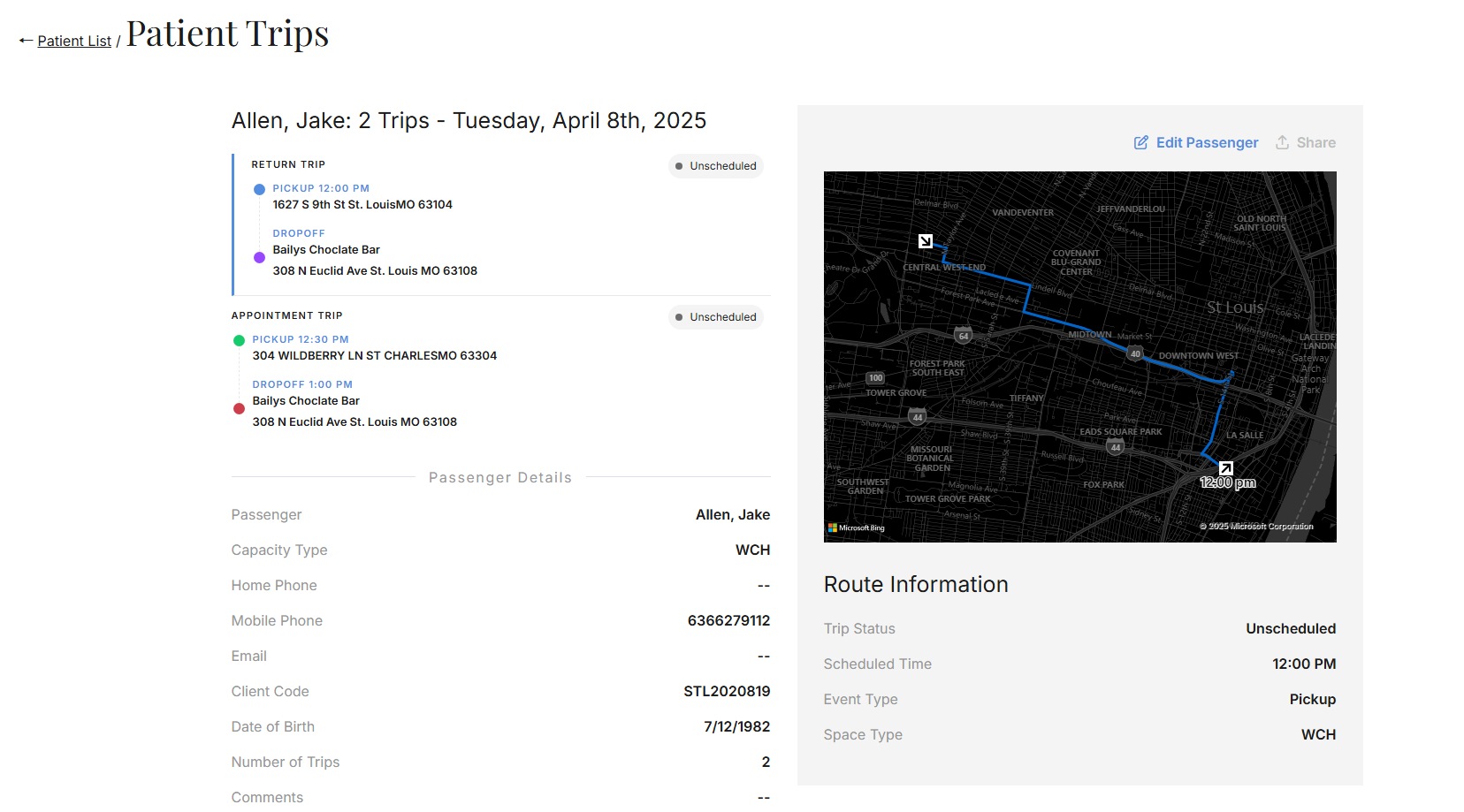
Task: Click the Edit Passenger pencil icon
Action: [x=1141, y=142]
